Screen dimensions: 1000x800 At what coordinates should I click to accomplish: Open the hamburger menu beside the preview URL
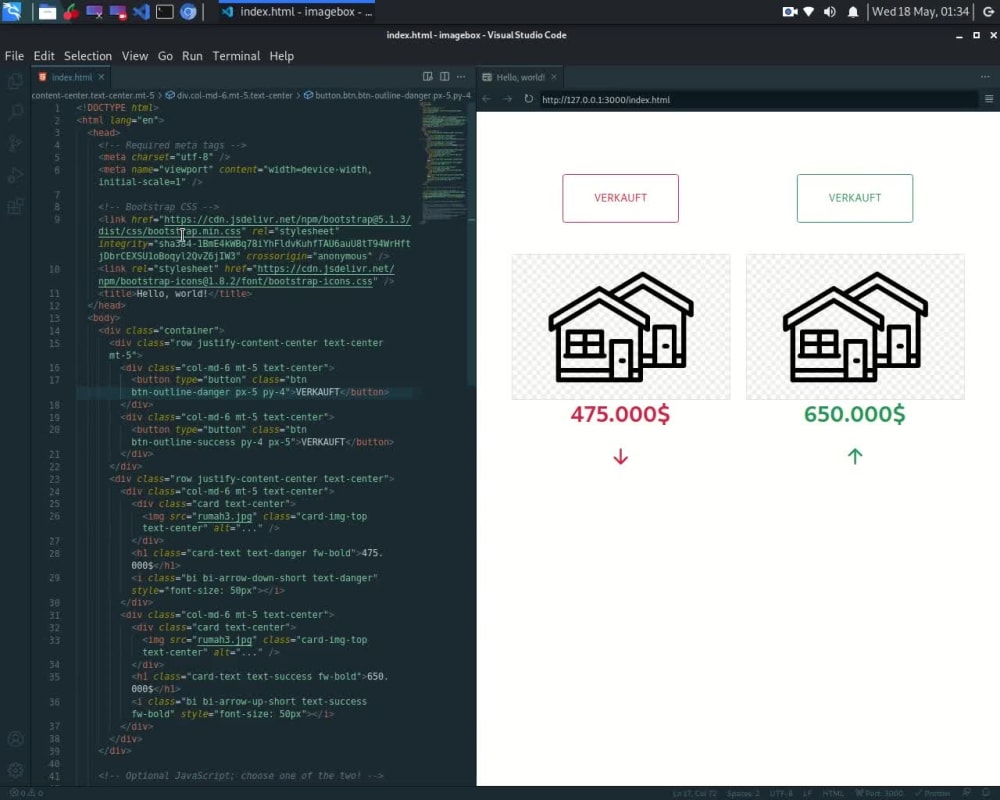[988, 100]
